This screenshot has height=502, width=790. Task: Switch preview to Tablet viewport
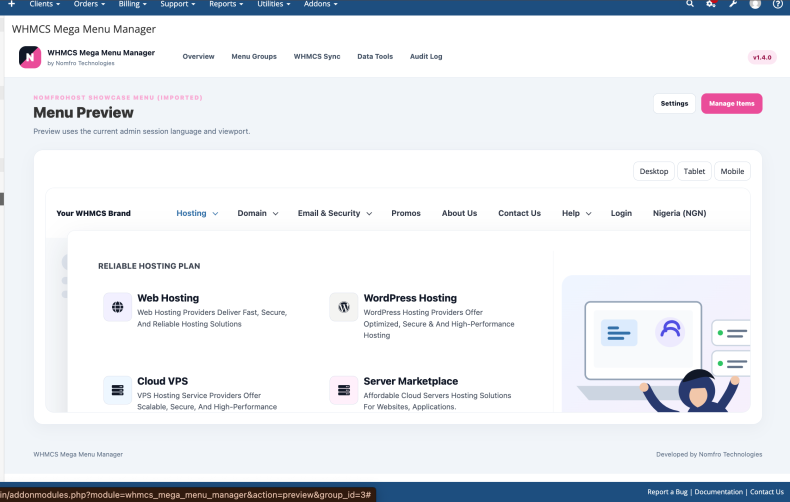694,171
